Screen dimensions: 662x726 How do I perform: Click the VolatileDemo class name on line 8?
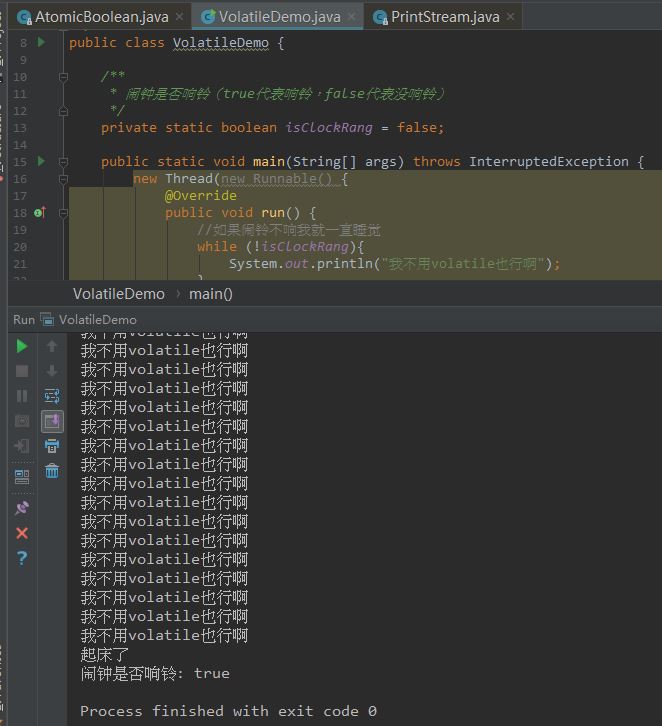(221, 43)
